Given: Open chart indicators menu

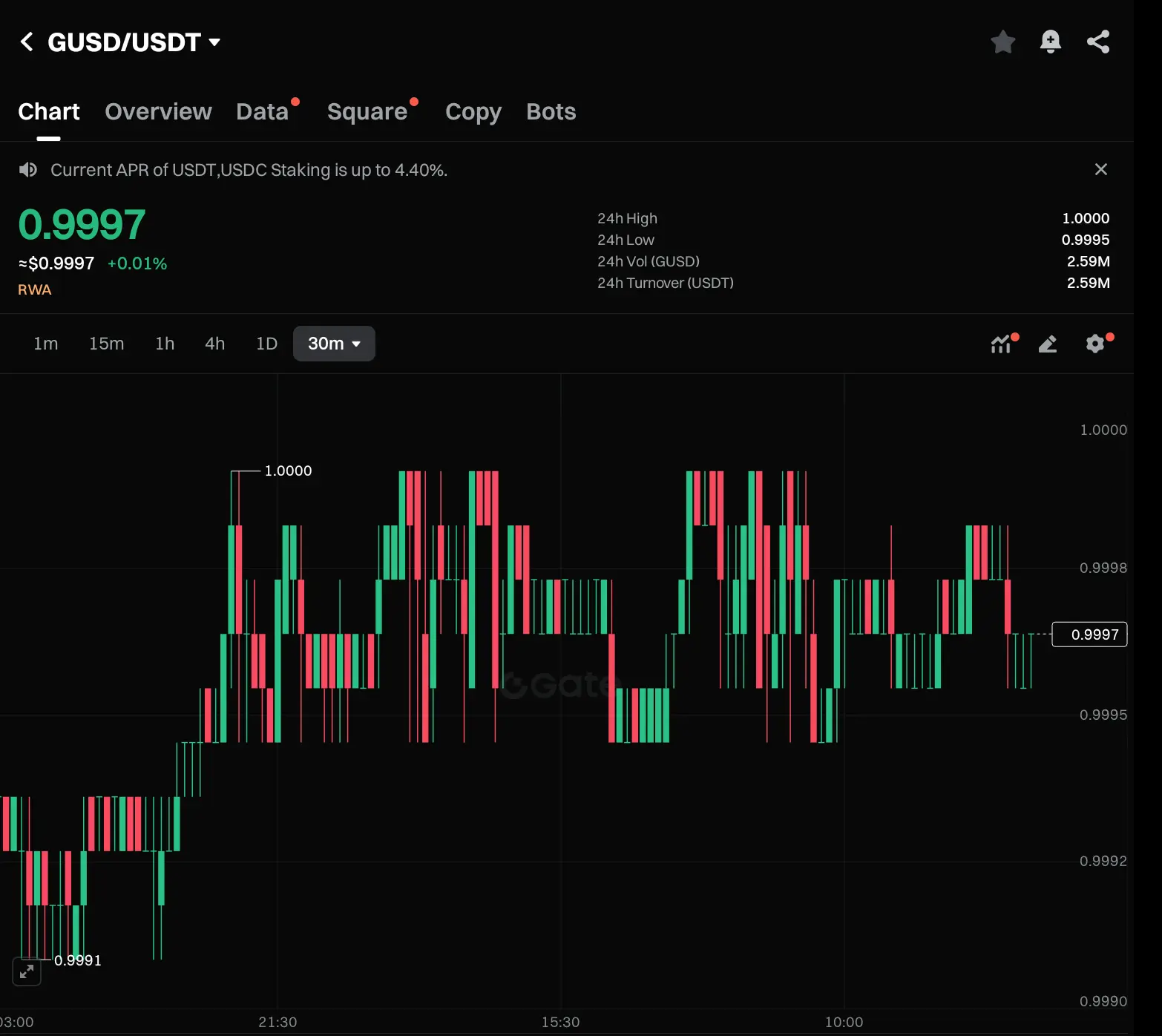Looking at the screenshot, I should coord(1002,344).
